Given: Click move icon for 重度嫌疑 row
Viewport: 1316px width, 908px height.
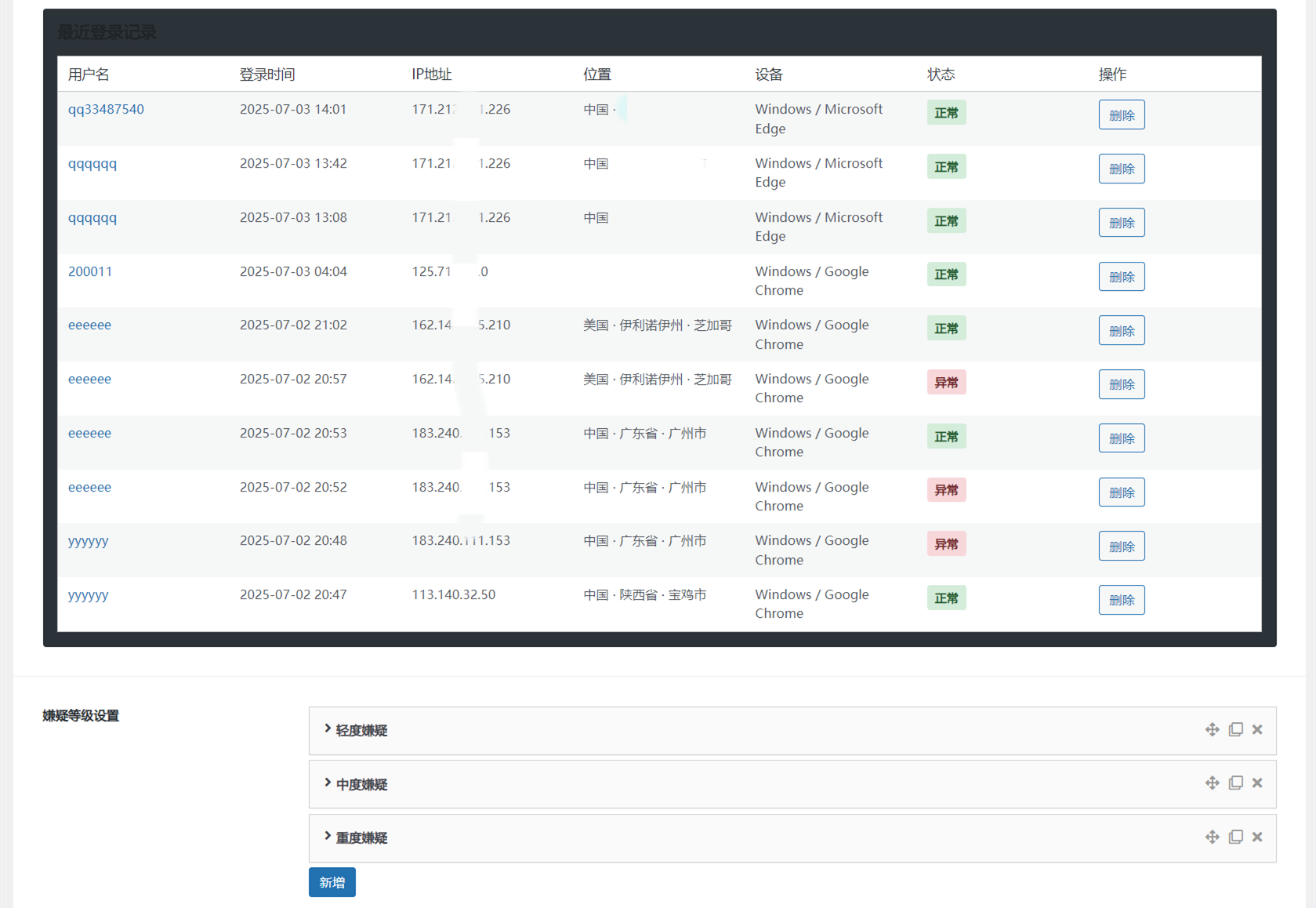Looking at the screenshot, I should (1212, 837).
